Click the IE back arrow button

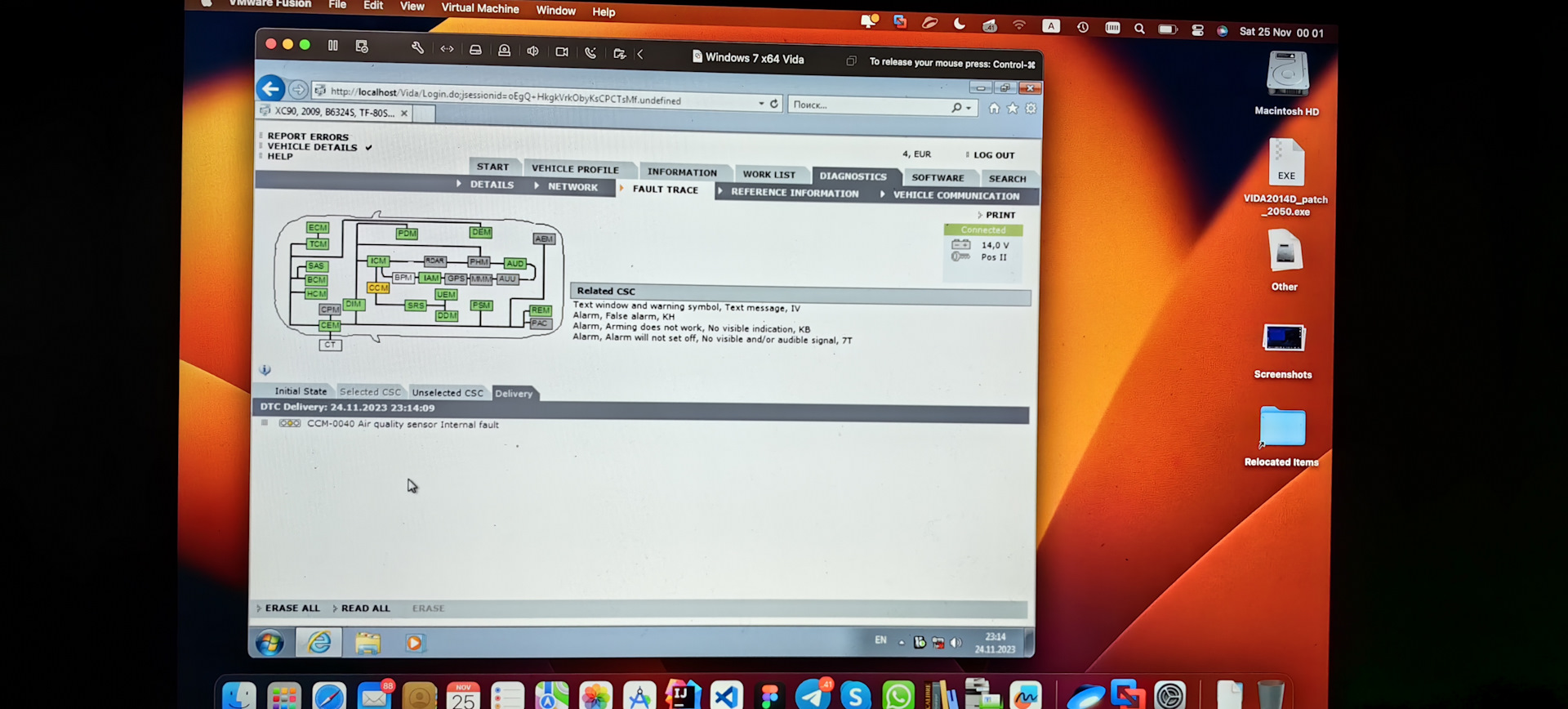click(x=271, y=88)
